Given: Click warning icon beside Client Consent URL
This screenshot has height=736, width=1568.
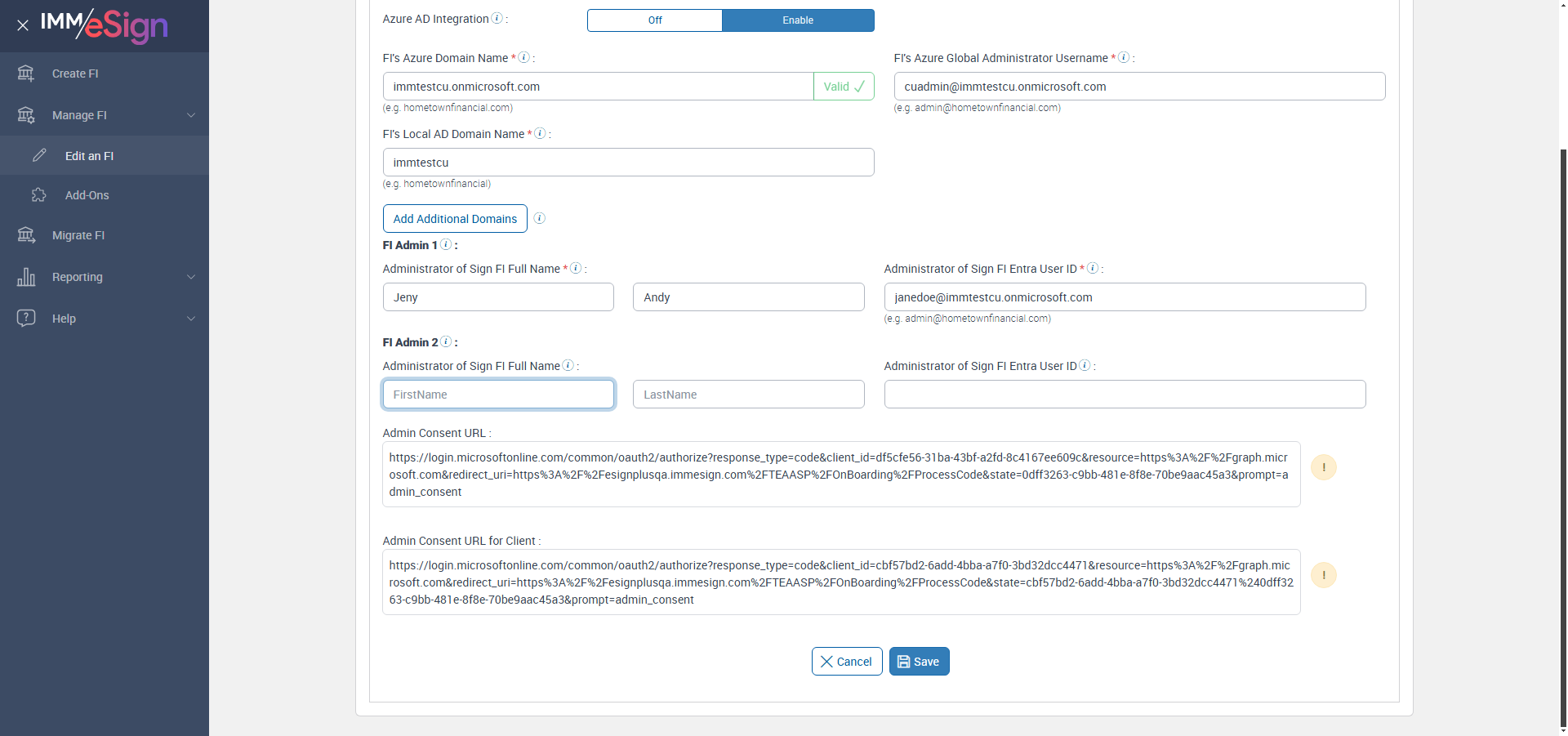Looking at the screenshot, I should click(1323, 575).
